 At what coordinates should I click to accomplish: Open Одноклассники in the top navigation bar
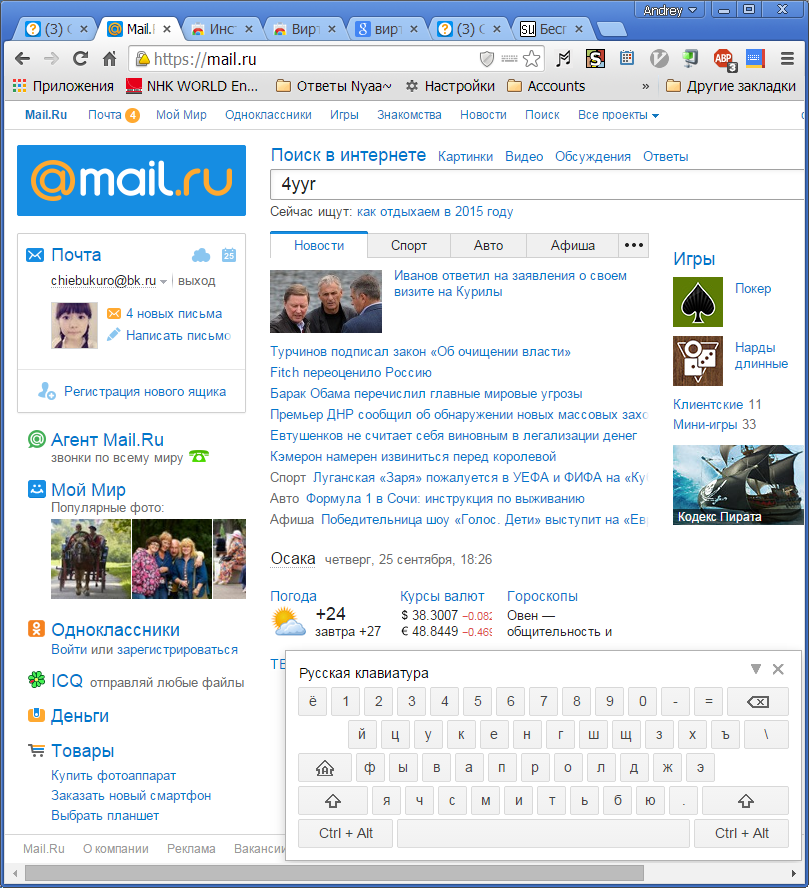268,115
